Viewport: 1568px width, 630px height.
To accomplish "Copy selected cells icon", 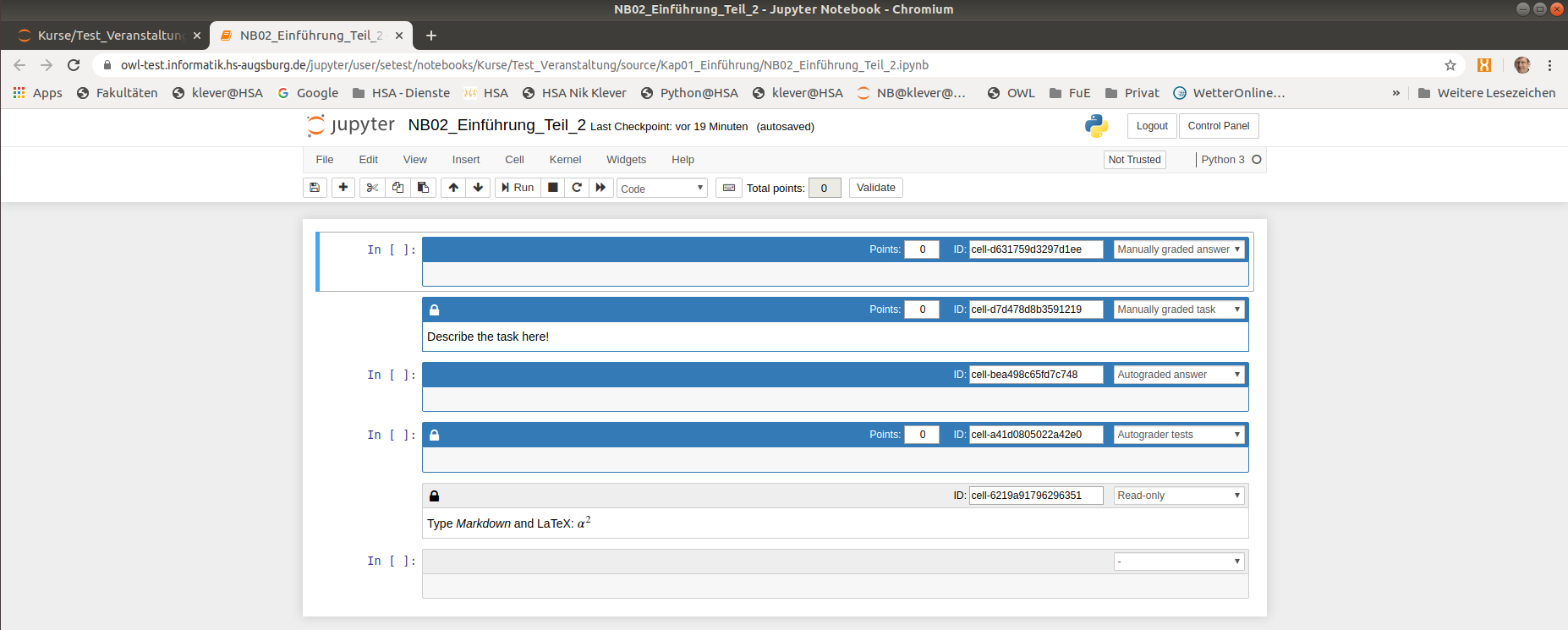I will 397,188.
